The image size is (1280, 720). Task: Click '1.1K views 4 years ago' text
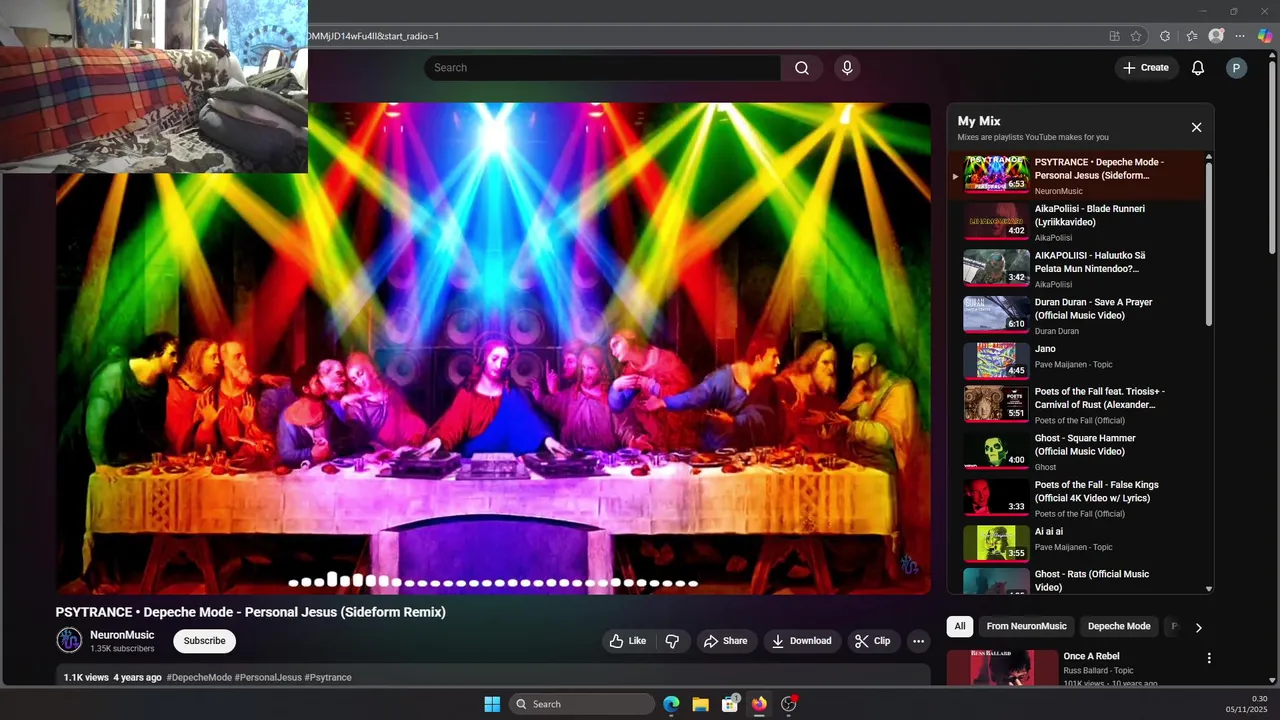(x=112, y=677)
